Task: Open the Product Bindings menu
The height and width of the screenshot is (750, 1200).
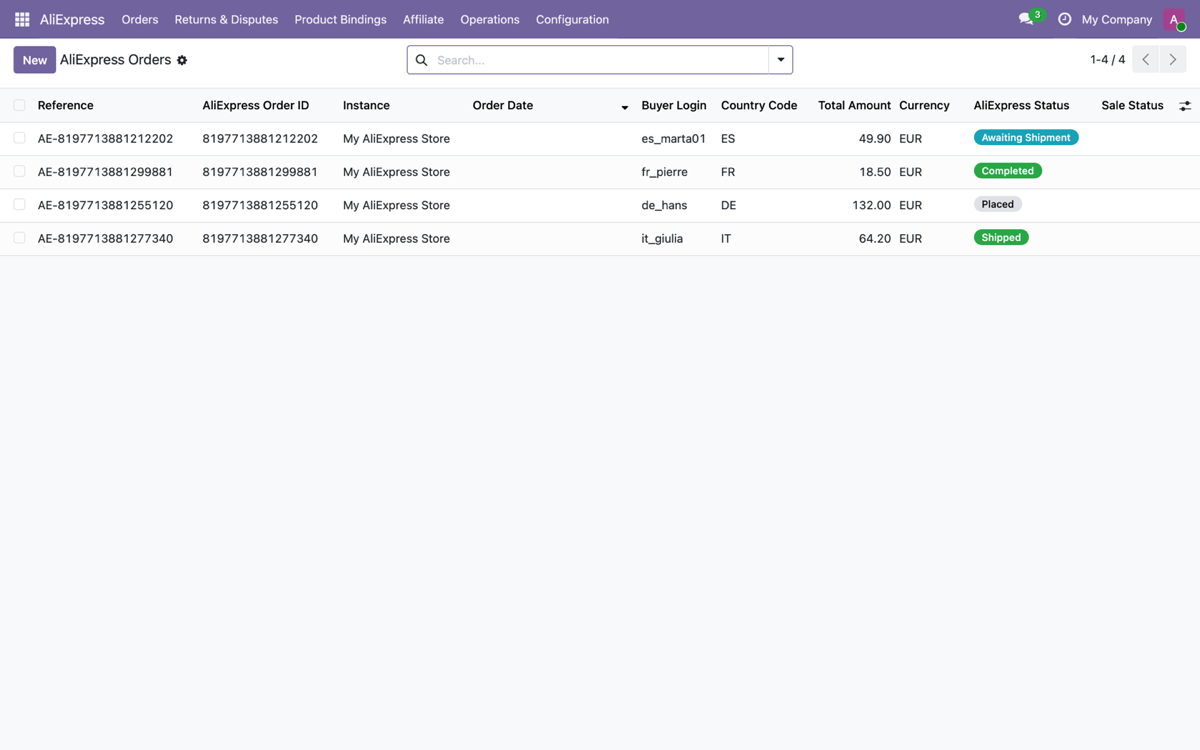Action: (x=340, y=19)
